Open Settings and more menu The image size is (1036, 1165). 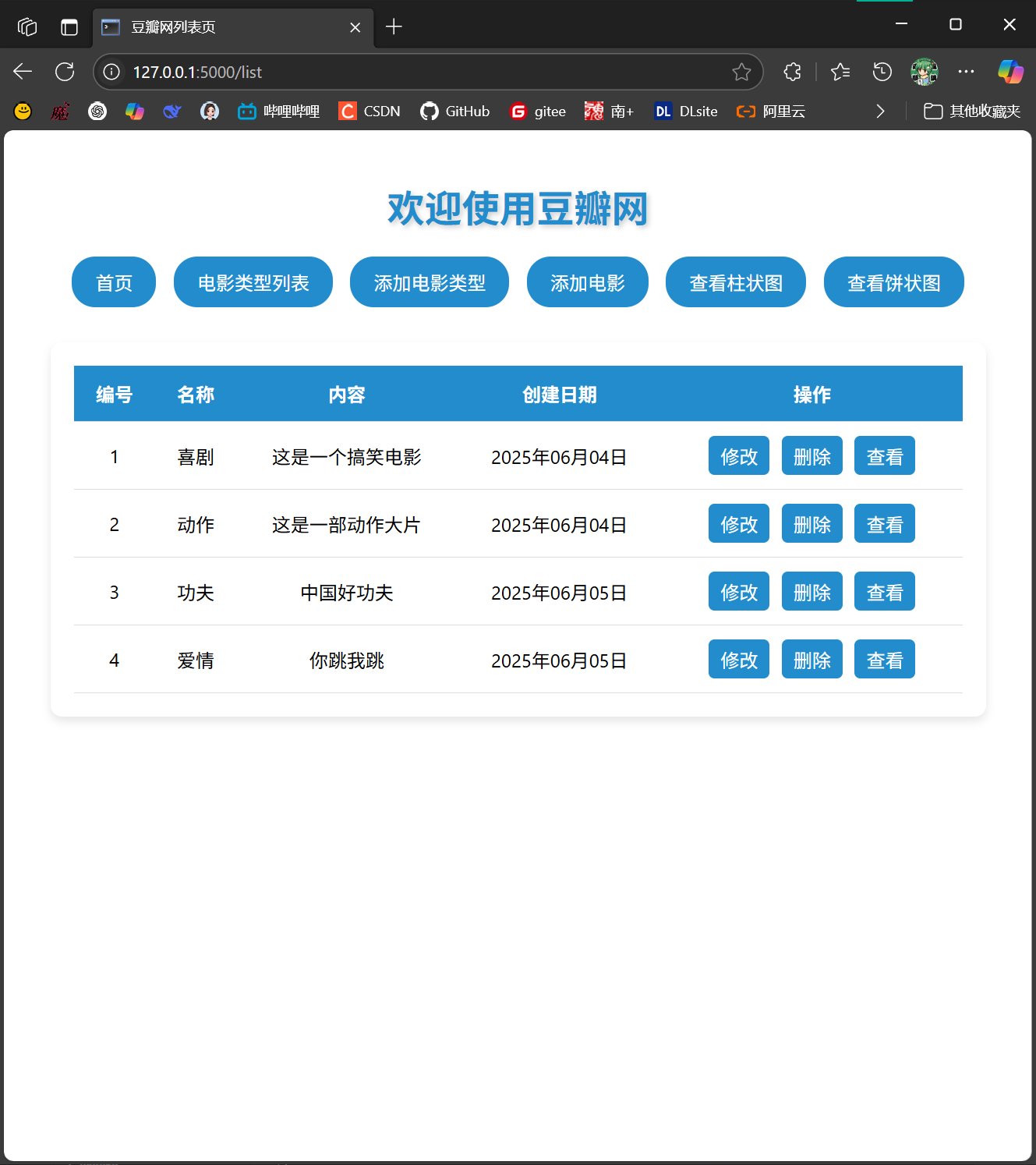966,72
